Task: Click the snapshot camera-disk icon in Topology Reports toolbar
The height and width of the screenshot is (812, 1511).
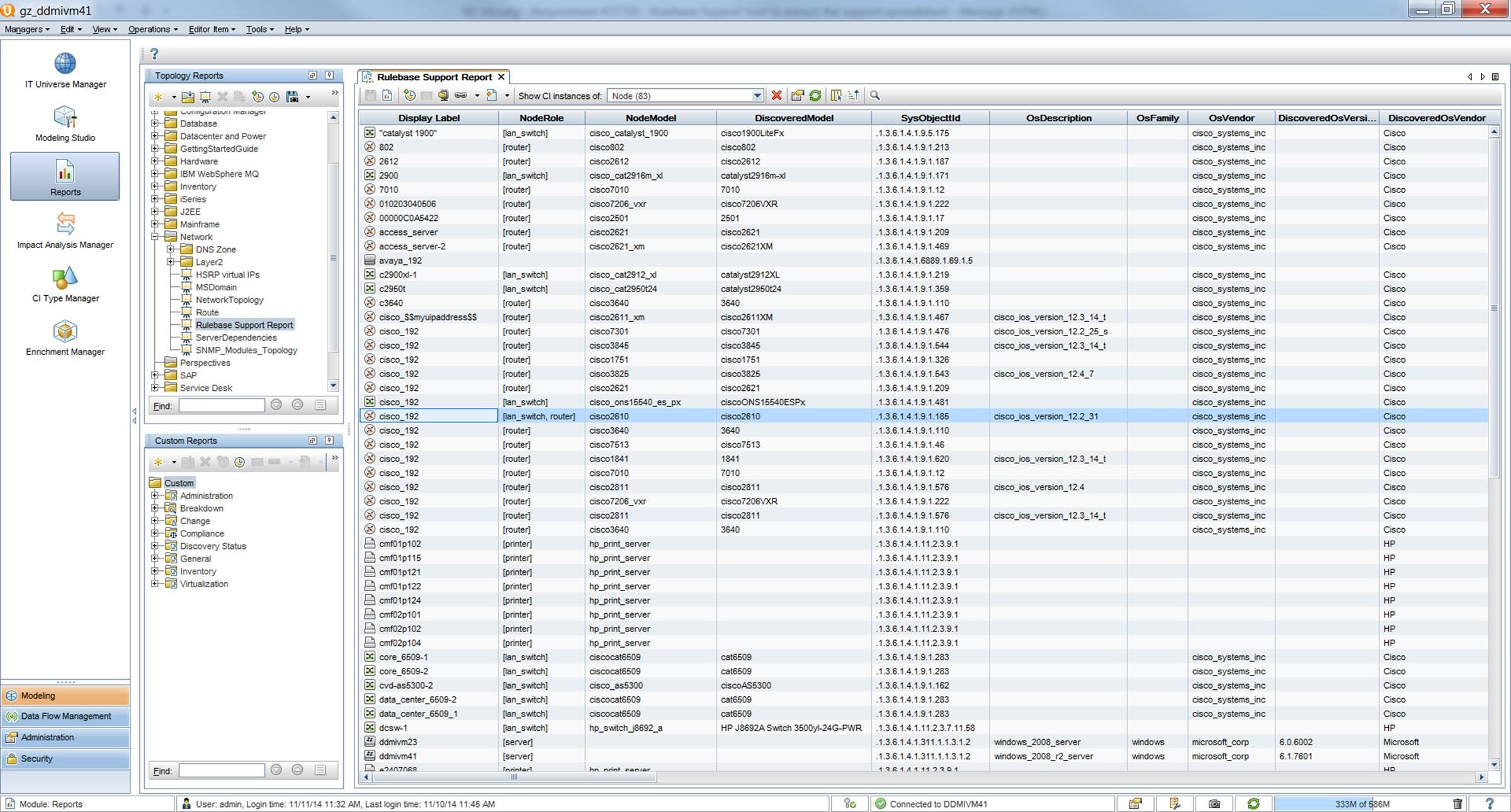Action: (292, 97)
